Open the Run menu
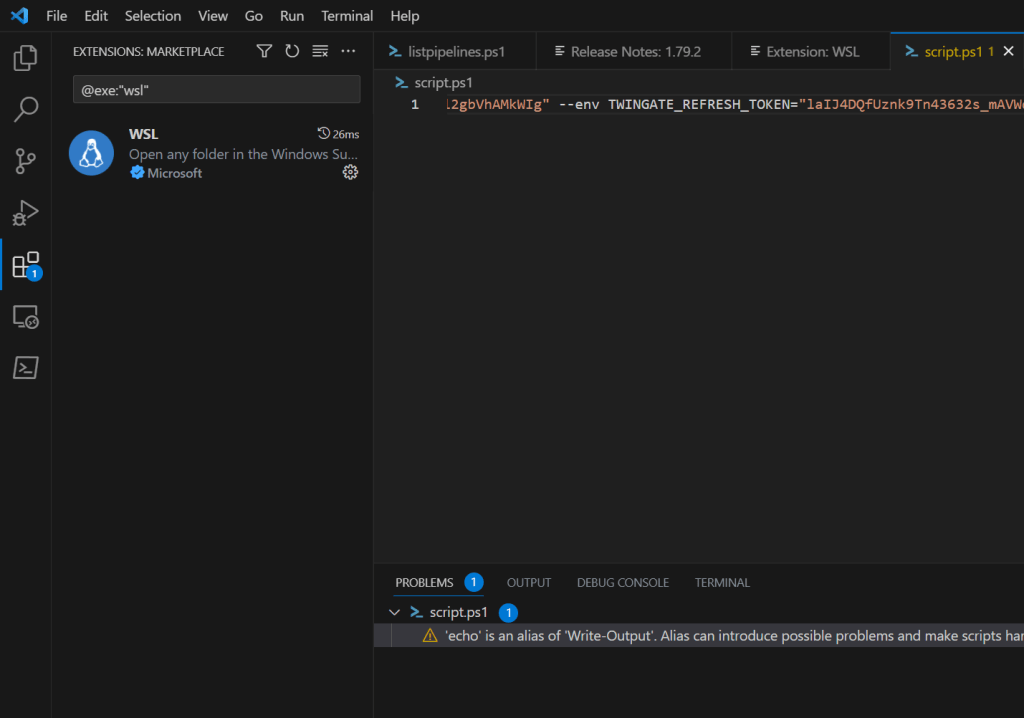Viewport: 1024px width, 718px height. point(292,16)
